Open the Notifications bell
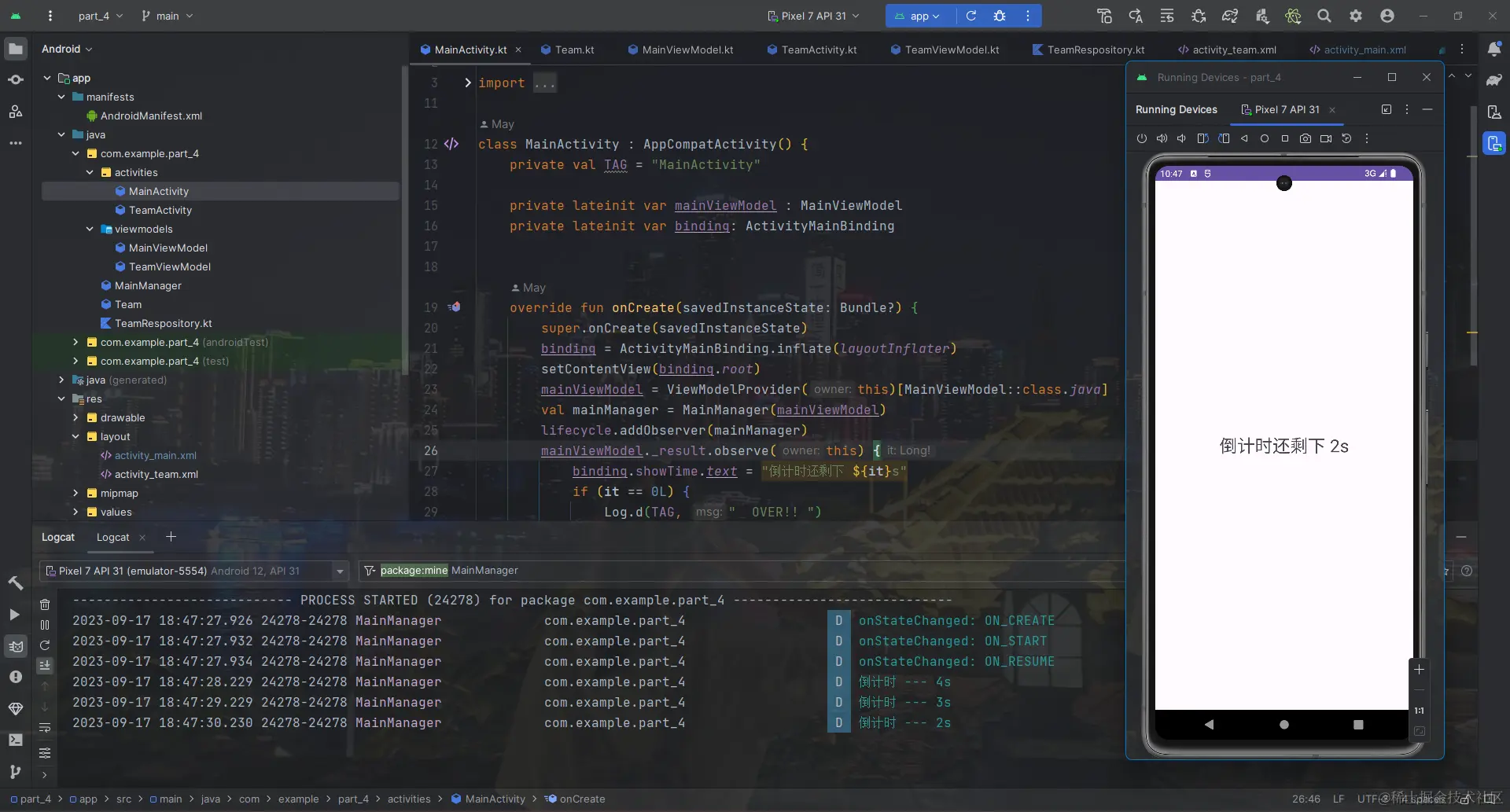The height and width of the screenshot is (812, 1510). (1494, 49)
